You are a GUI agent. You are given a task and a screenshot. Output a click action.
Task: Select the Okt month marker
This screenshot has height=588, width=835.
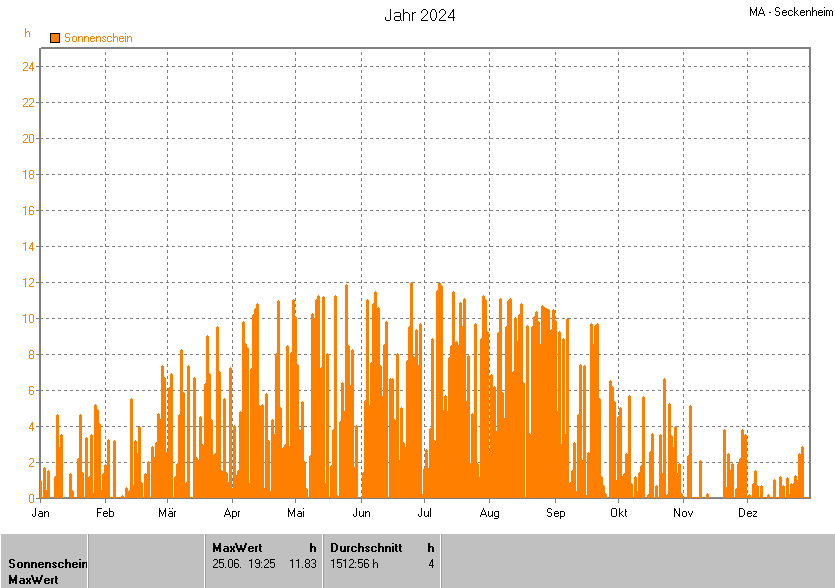click(x=619, y=513)
